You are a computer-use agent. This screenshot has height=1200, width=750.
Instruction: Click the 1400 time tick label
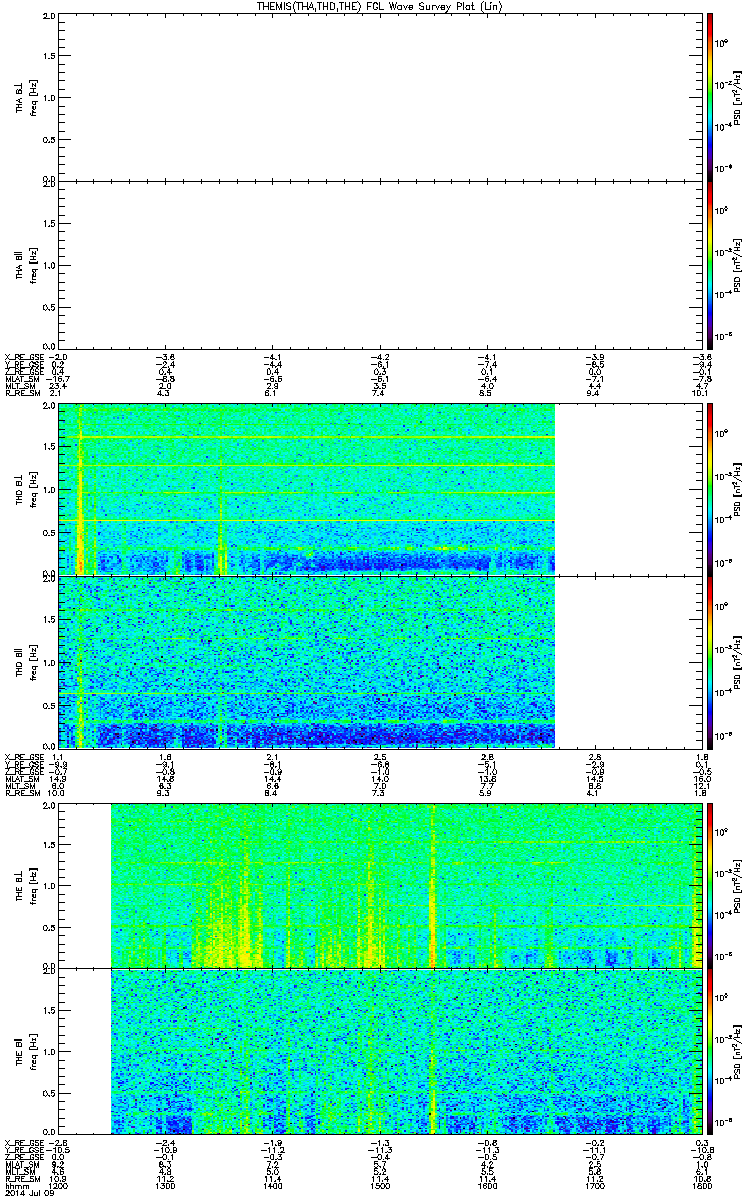(x=272, y=1187)
